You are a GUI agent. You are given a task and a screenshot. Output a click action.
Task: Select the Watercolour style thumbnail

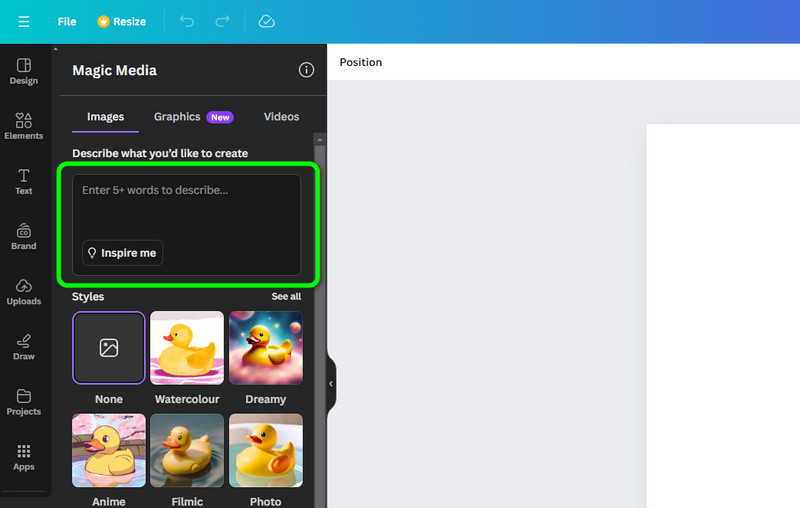[187, 348]
